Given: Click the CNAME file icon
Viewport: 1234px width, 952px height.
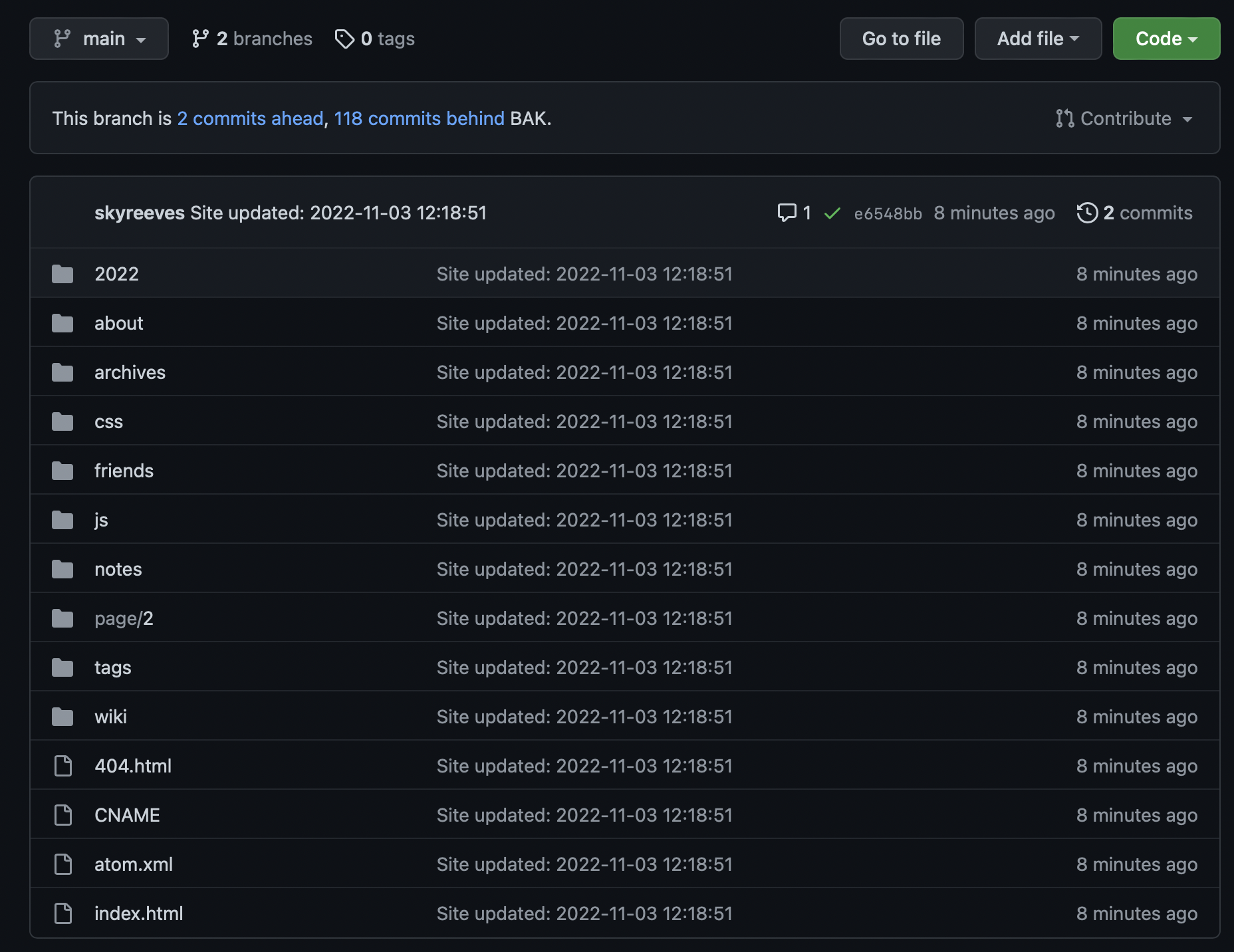Looking at the screenshot, I should [x=63, y=815].
